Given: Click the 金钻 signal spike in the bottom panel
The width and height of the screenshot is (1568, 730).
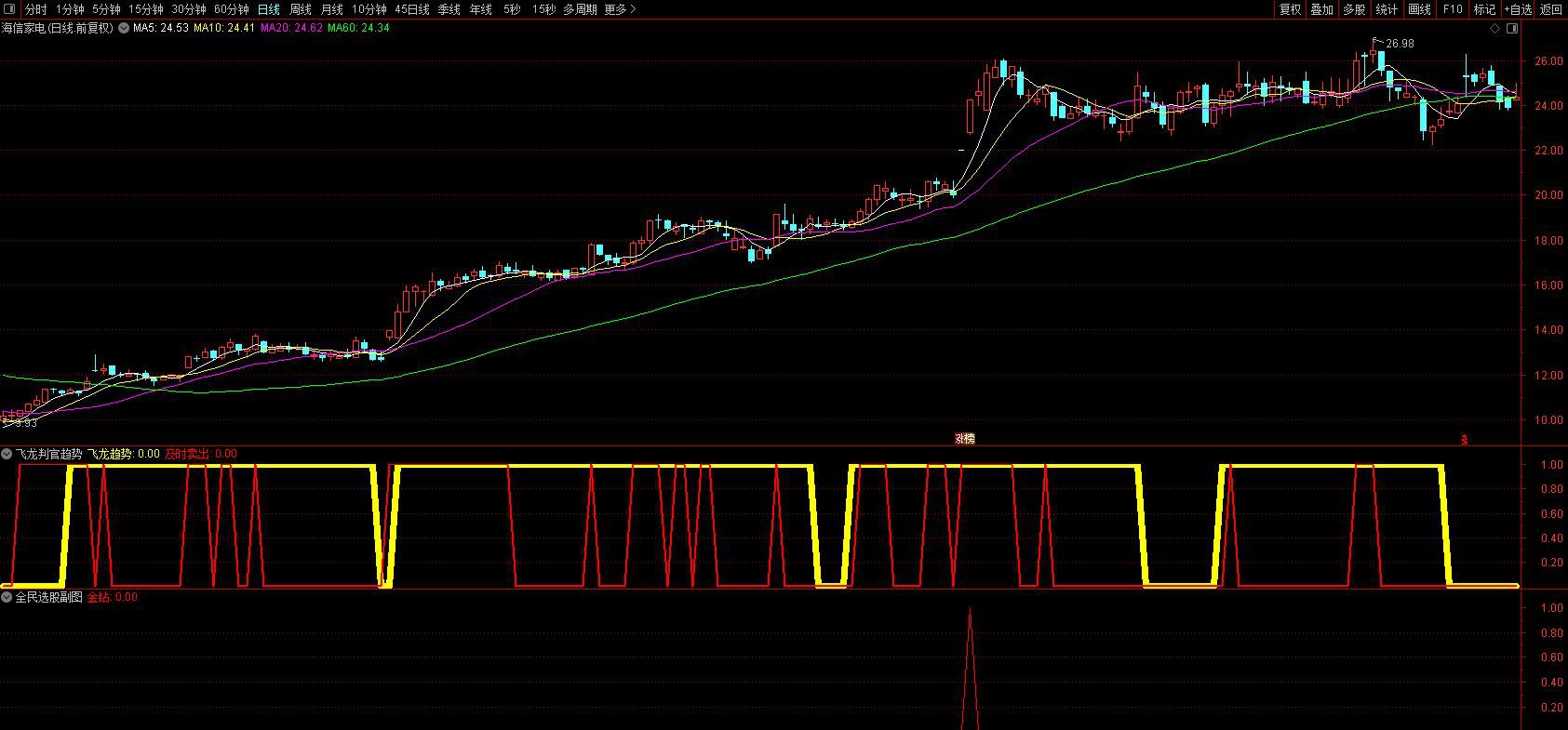Looking at the screenshot, I should [x=971, y=668].
